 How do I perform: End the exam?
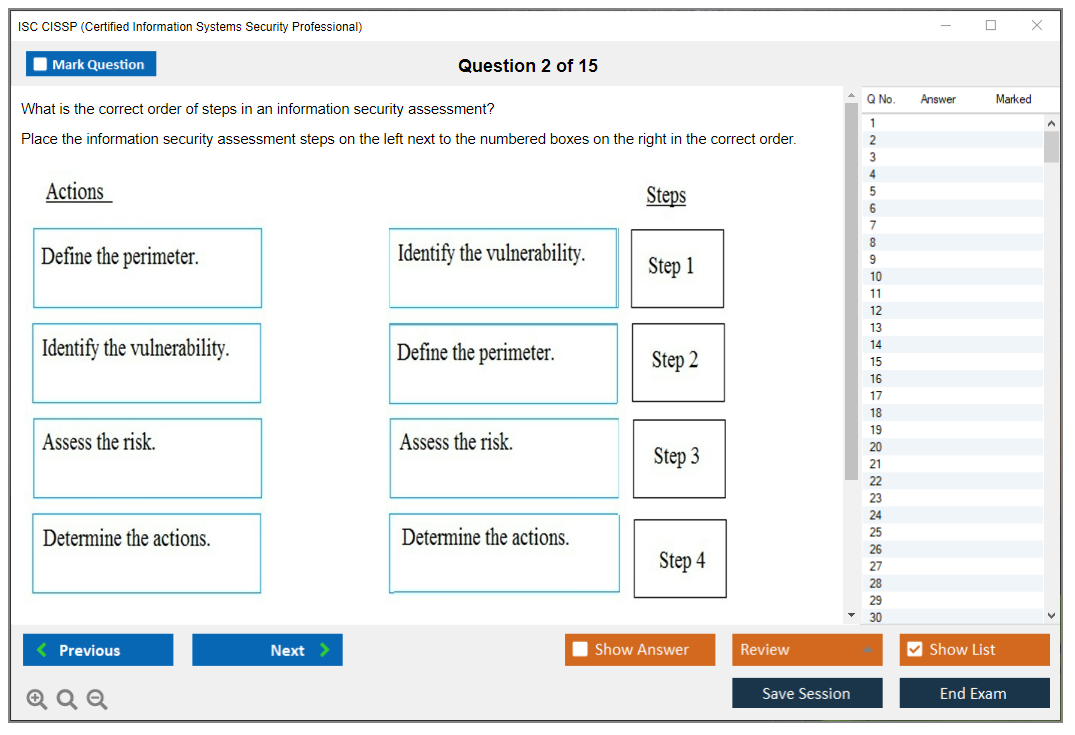pyautogui.click(x=973, y=693)
